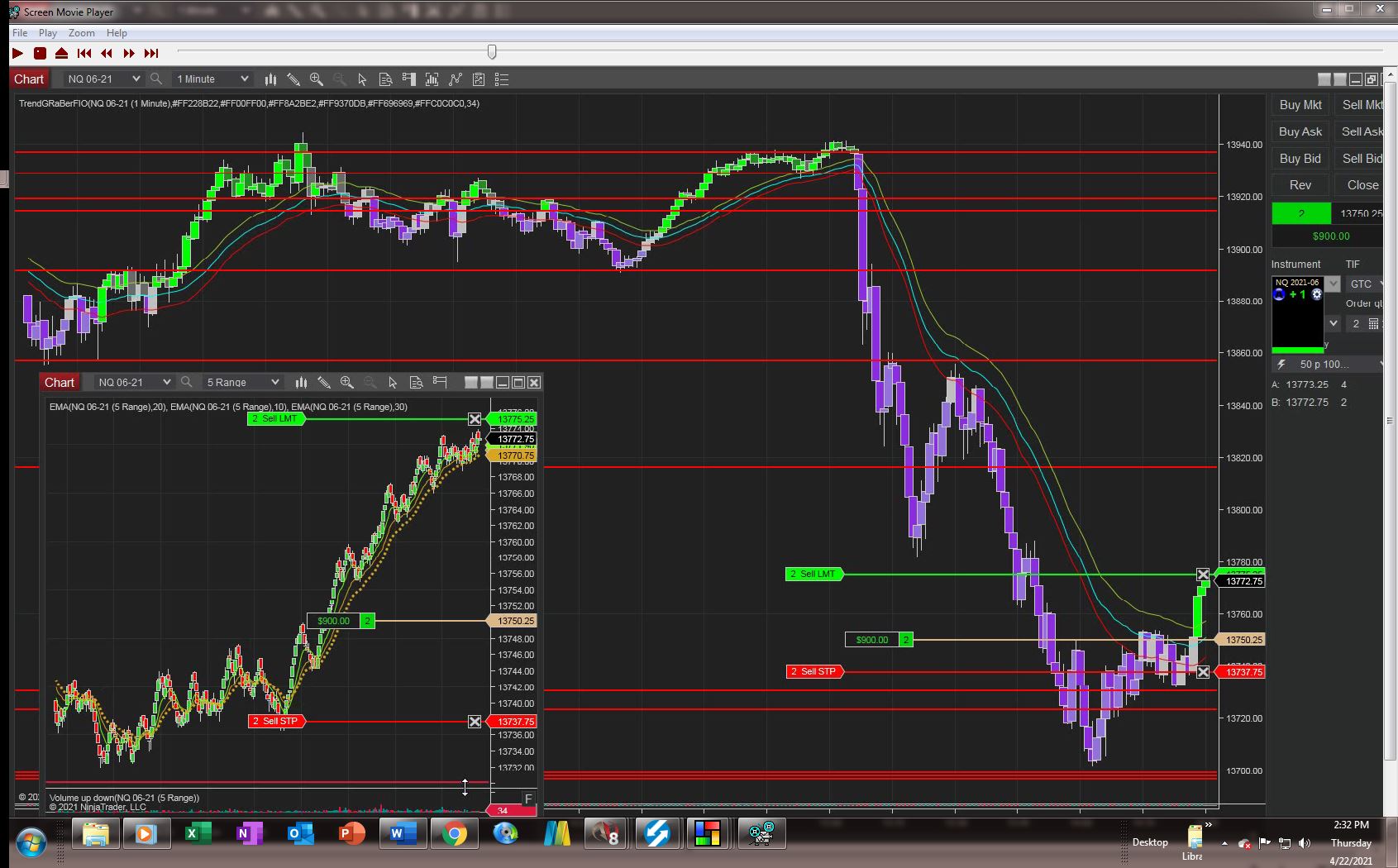This screenshot has height=868, width=1398.
Task: Click the blue A icon in the NQ 2021-06 box
Action: coord(1280,294)
